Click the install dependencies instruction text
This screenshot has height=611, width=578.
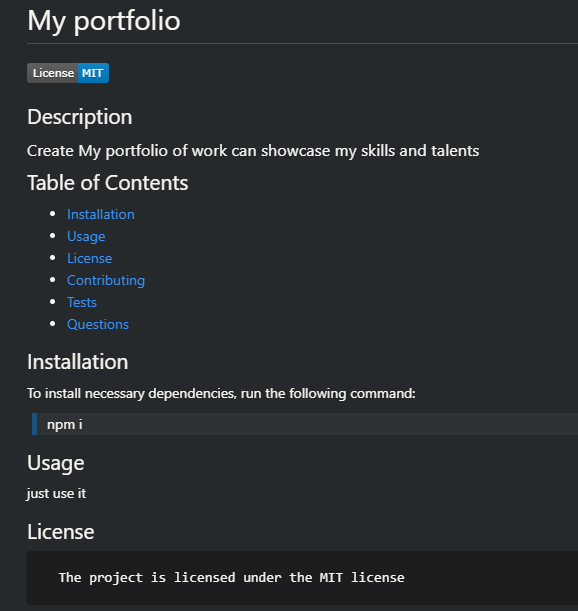click(x=221, y=394)
